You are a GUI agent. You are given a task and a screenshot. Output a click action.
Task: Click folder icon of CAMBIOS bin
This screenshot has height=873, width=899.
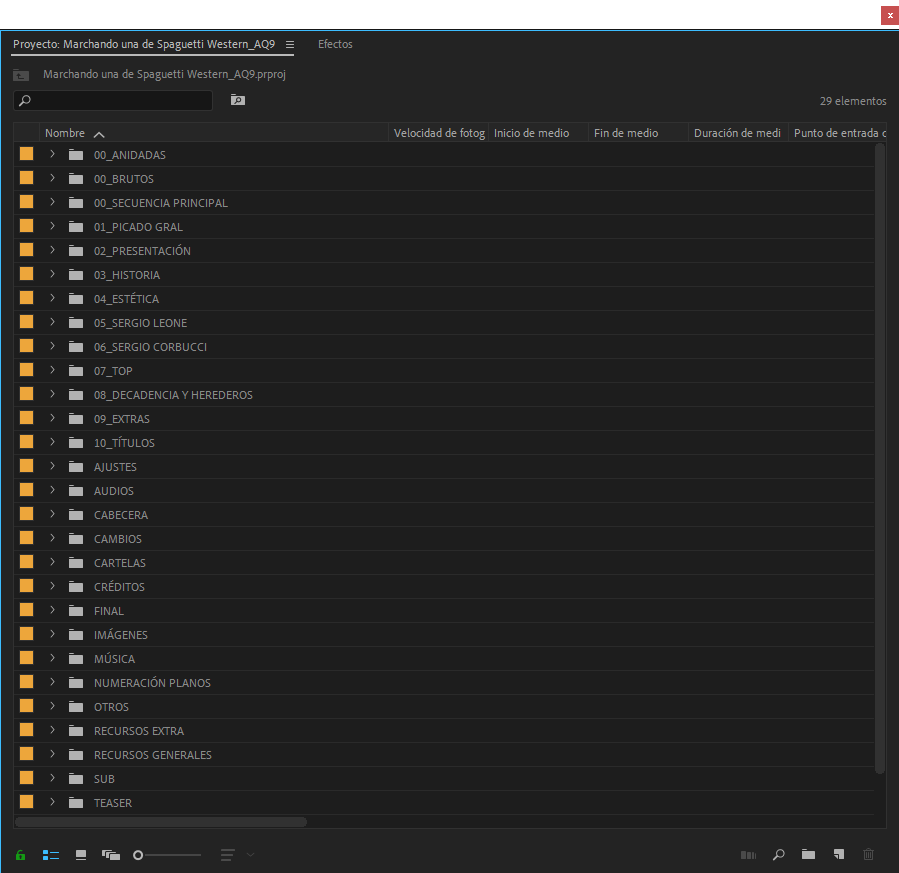pos(76,539)
